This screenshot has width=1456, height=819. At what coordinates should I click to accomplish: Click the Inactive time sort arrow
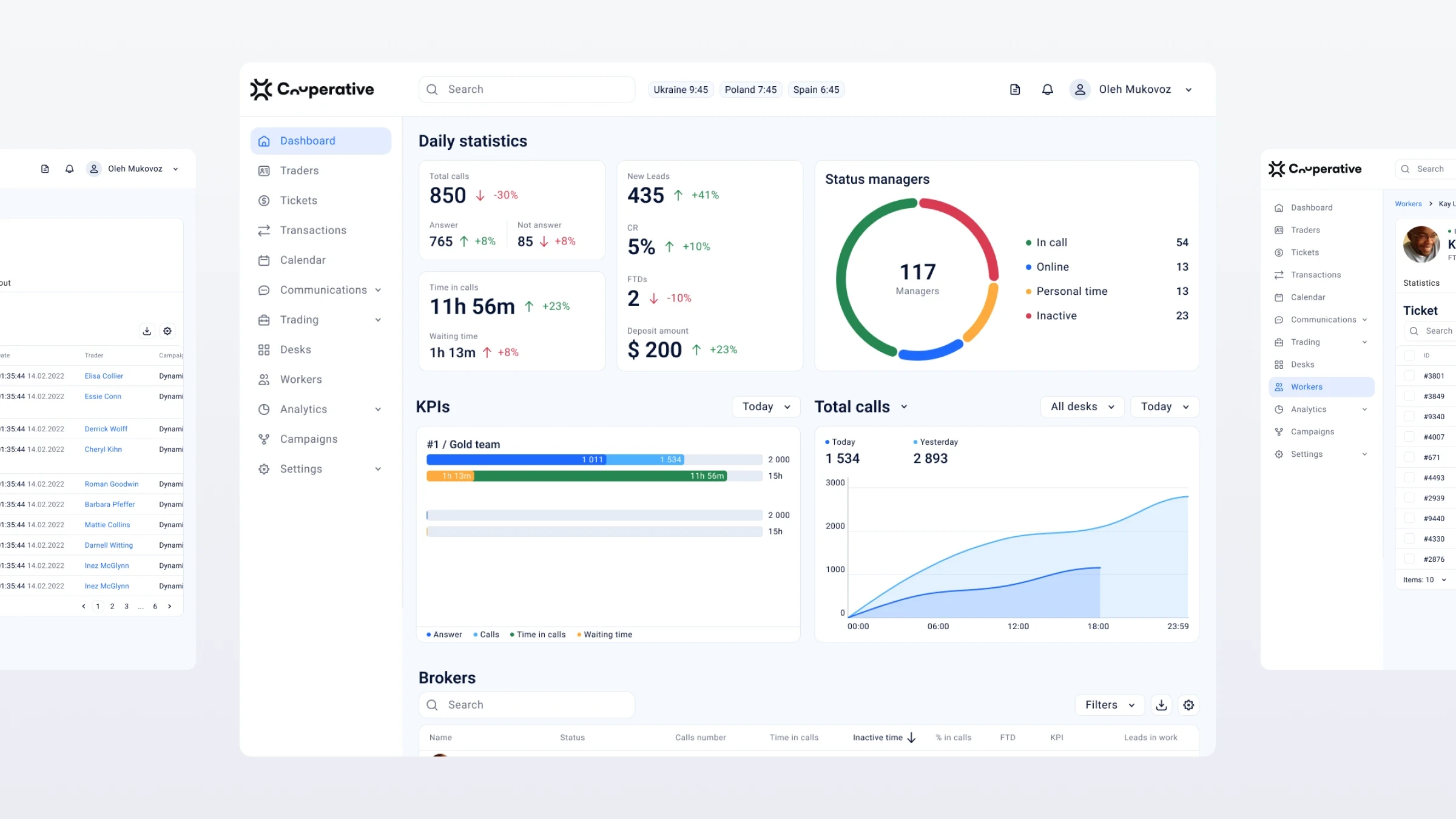pos(911,738)
